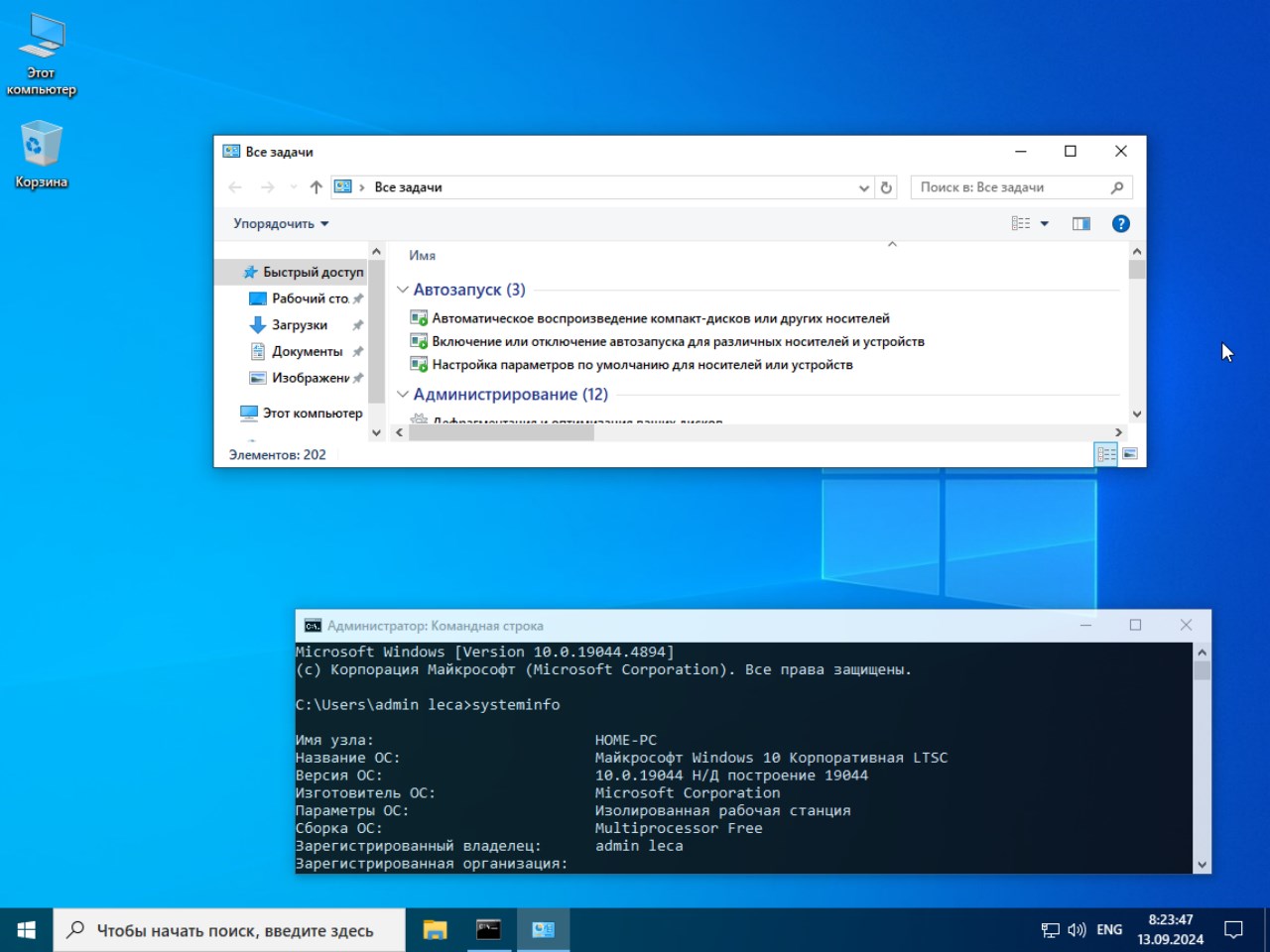
Task: Open recent locations dropdown arrow
Action: pyautogui.click(x=293, y=187)
